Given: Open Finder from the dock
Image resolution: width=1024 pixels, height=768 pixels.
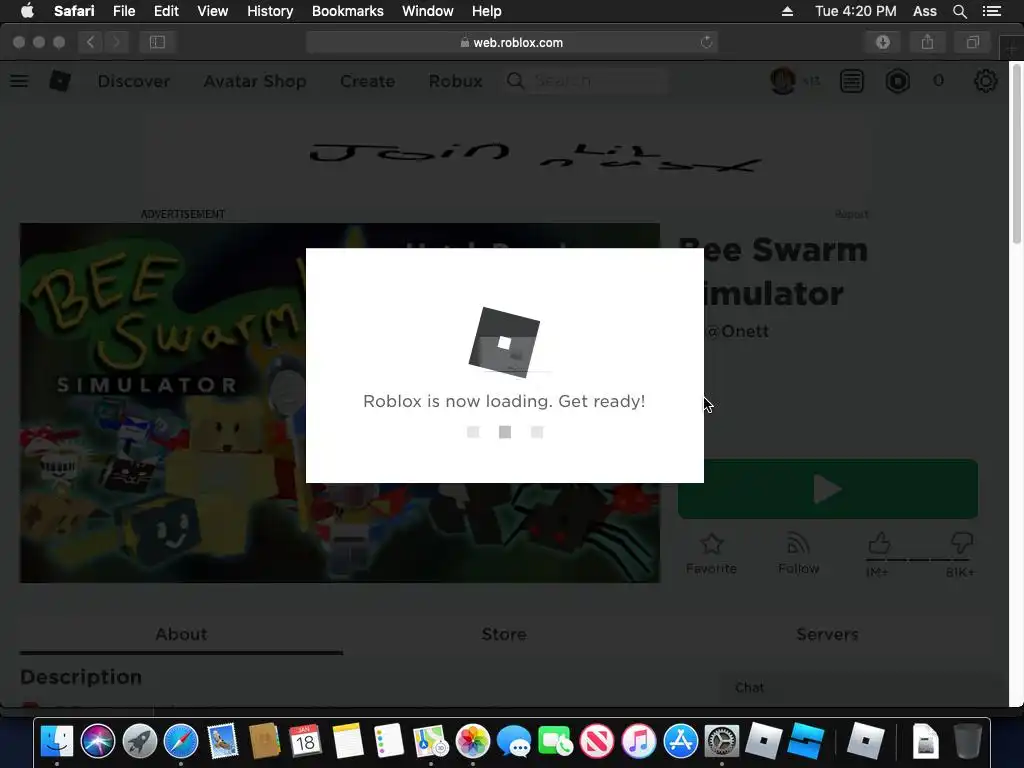Looking at the screenshot, I should click(57, 741).
